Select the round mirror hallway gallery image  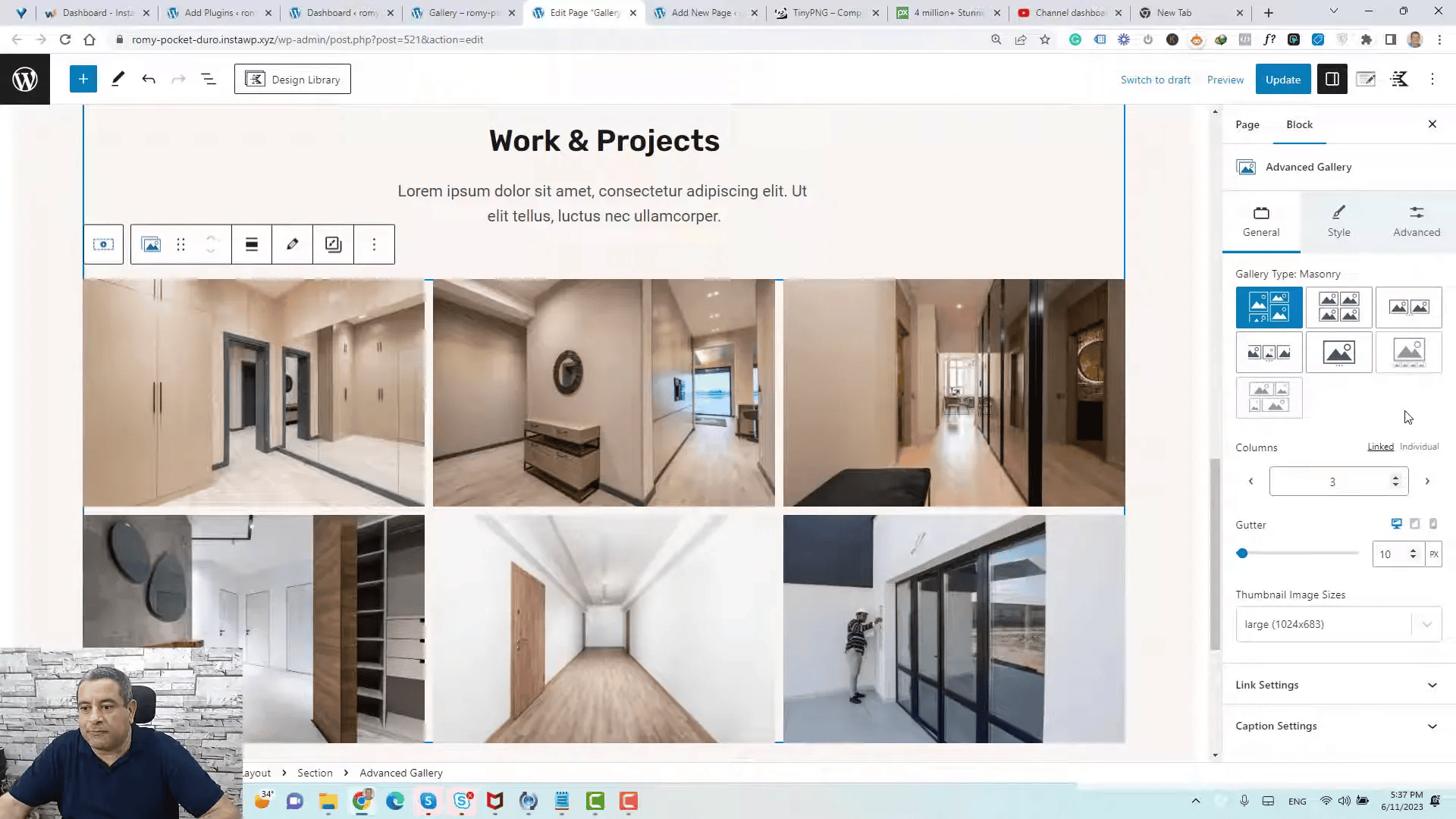point(604,392)
